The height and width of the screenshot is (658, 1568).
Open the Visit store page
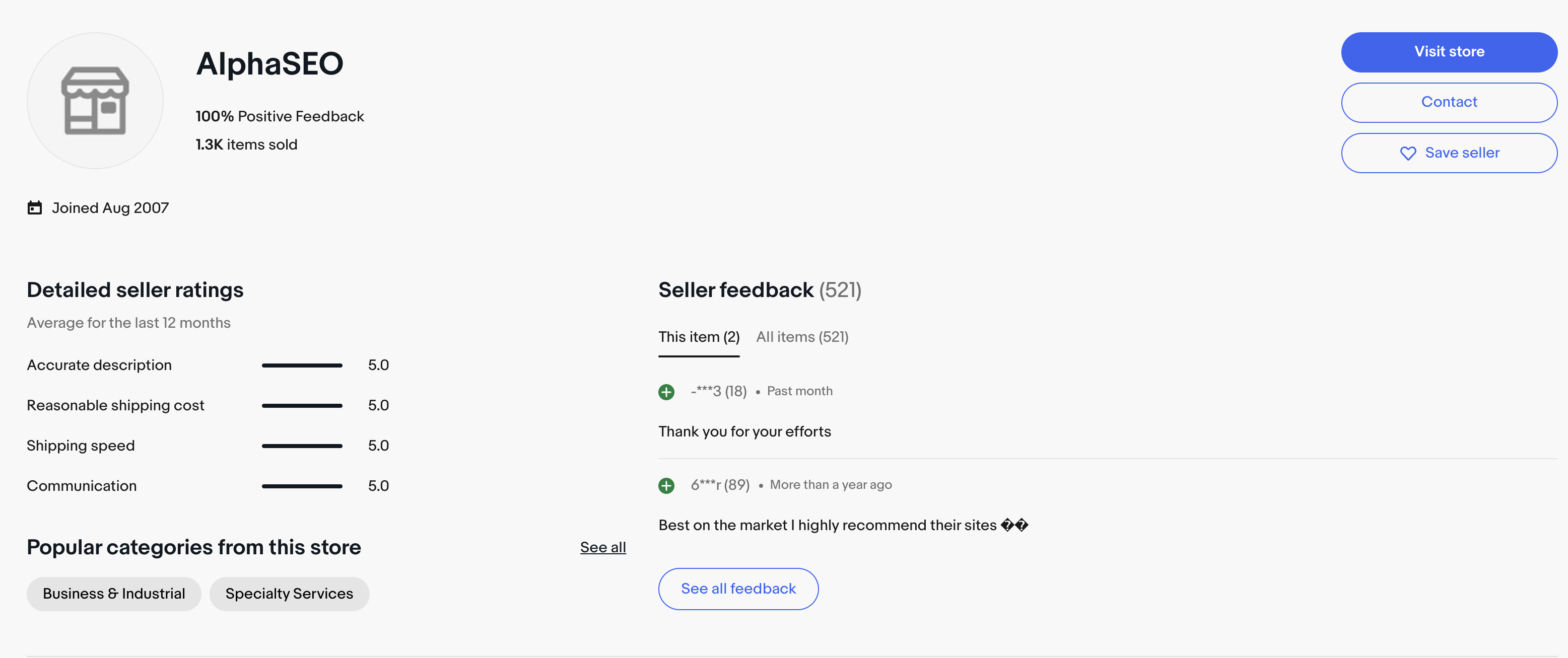point(1449,52)
